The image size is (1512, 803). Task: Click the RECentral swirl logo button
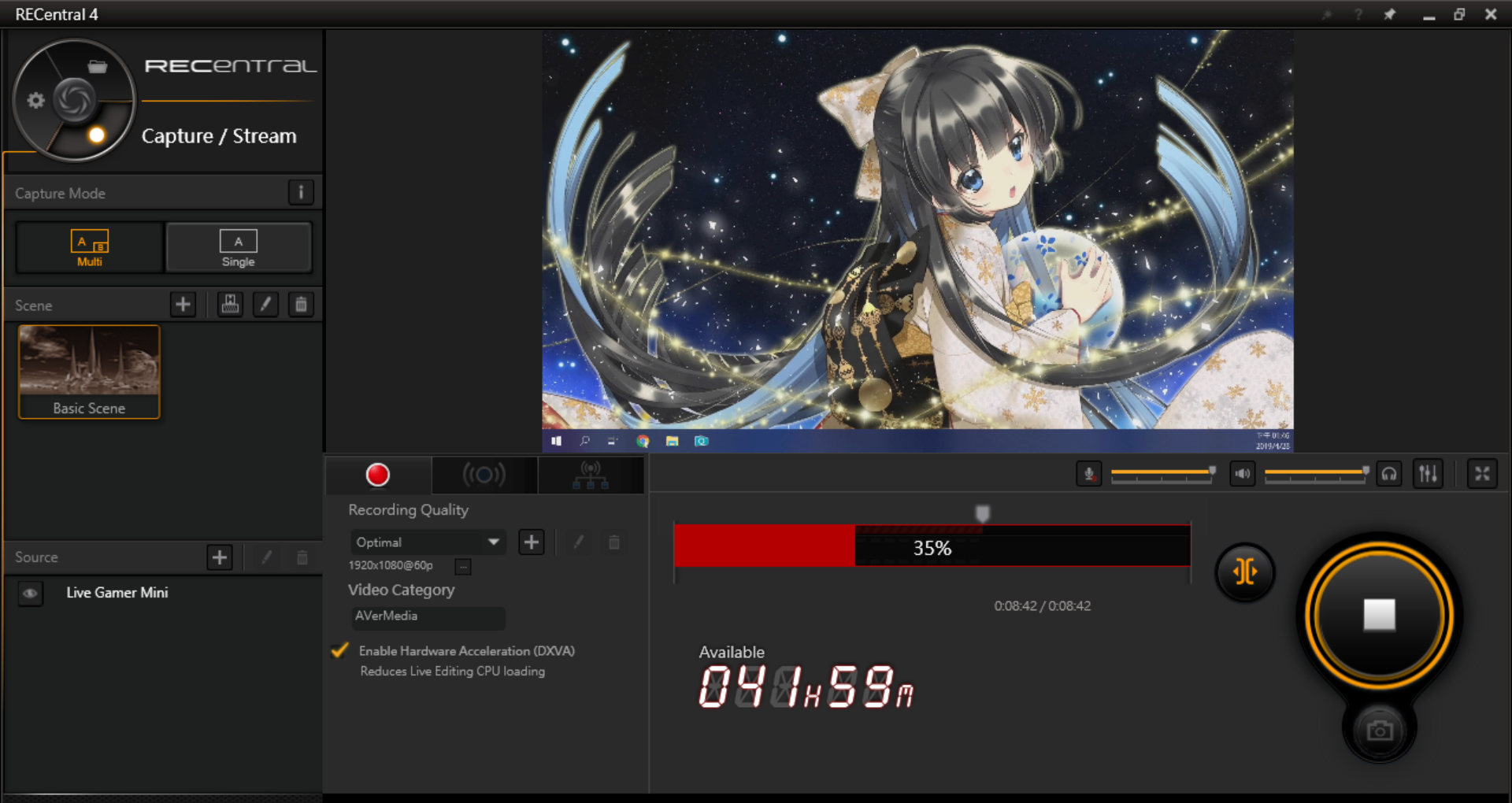tap(75, 99)
